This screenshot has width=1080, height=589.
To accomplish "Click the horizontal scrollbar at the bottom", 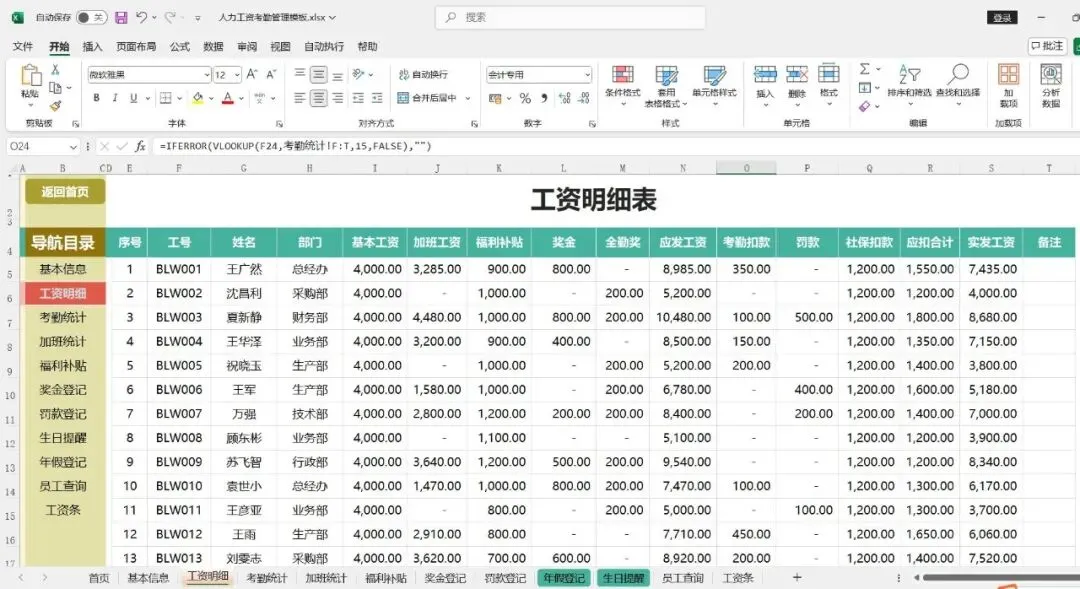I will click(1001, 578).
